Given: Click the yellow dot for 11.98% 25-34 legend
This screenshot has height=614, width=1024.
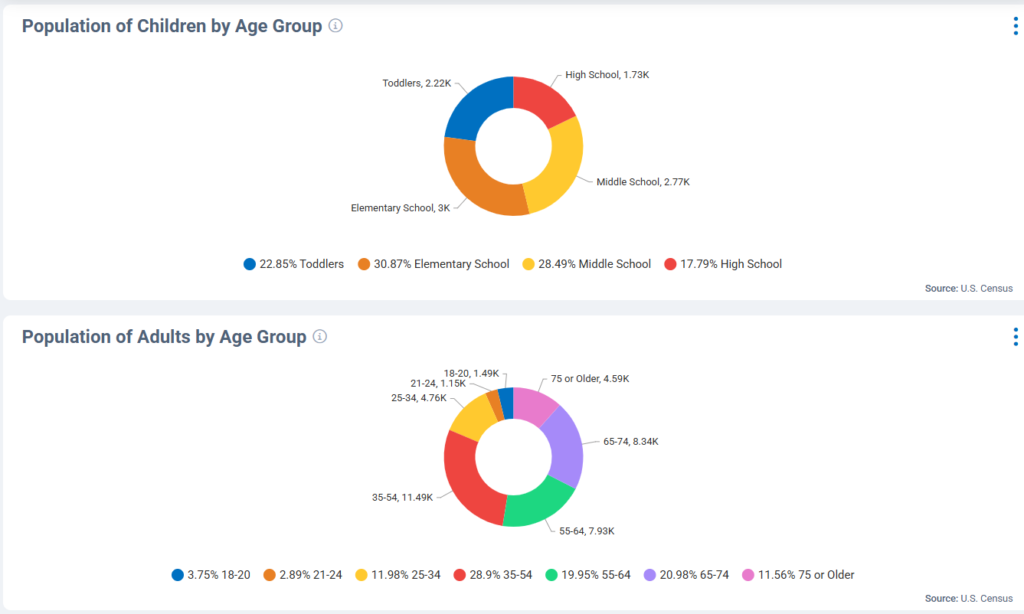Looking at the screenshot, I should click(362, 575).
